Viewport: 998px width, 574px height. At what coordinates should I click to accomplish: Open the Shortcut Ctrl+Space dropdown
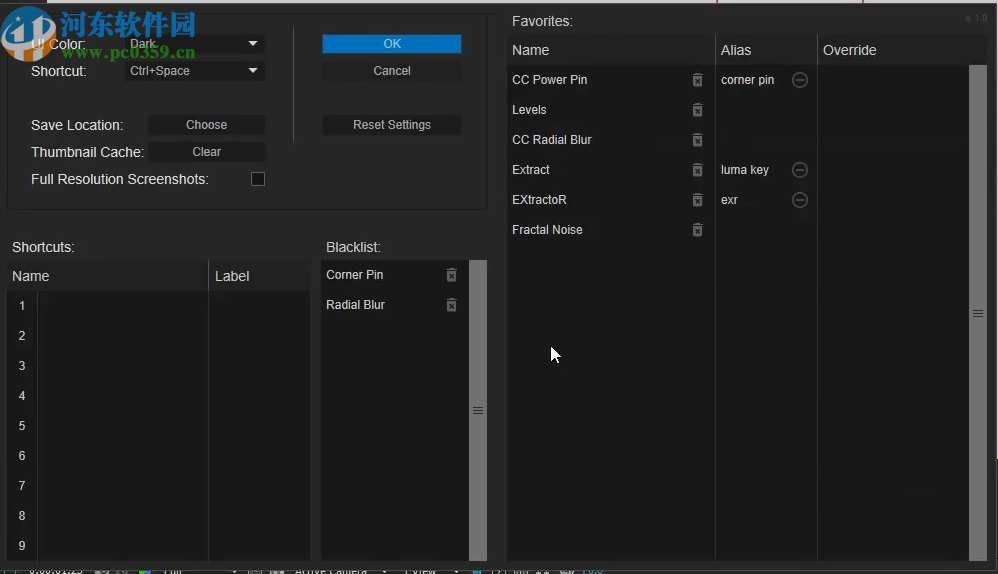(x=195, y=71)
